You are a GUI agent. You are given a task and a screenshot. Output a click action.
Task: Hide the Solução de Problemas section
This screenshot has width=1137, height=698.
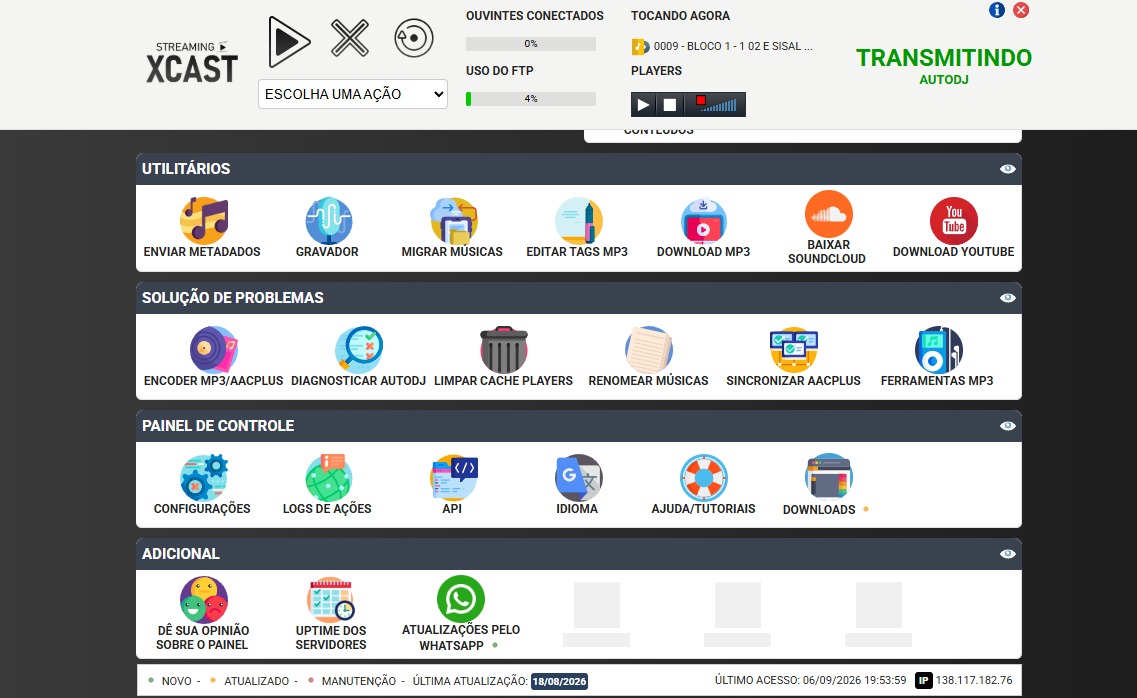1008,298
